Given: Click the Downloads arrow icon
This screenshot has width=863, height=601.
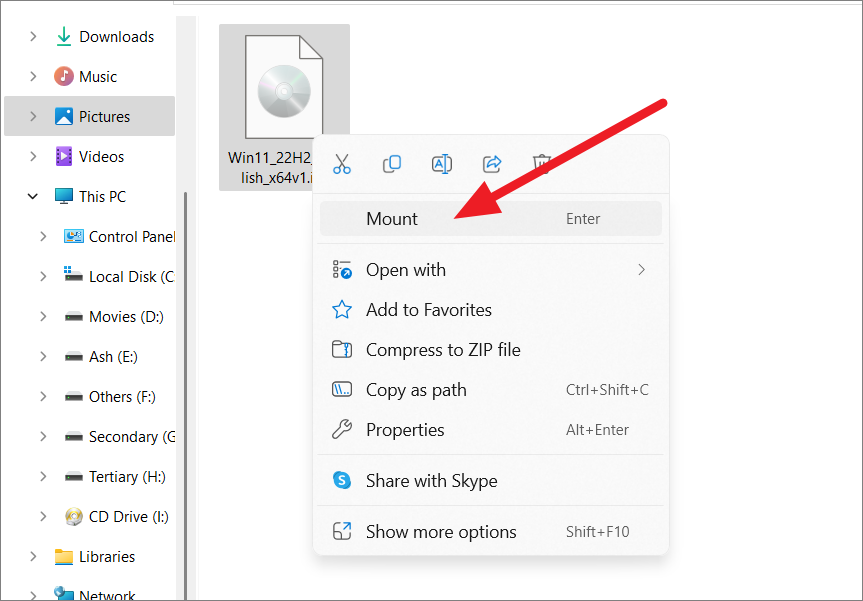Looking at the screenshot, I should tap(64, 36).
